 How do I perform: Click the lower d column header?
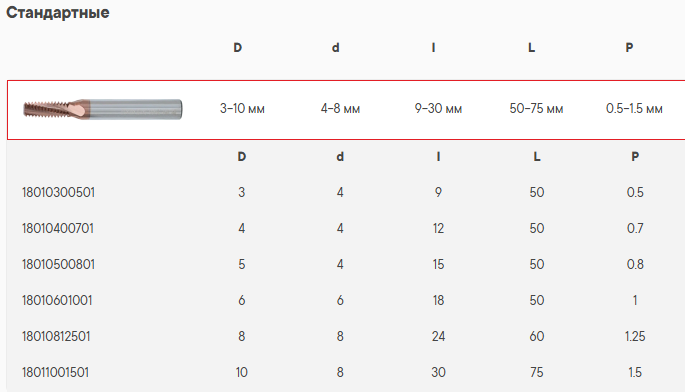click(340, 156)
